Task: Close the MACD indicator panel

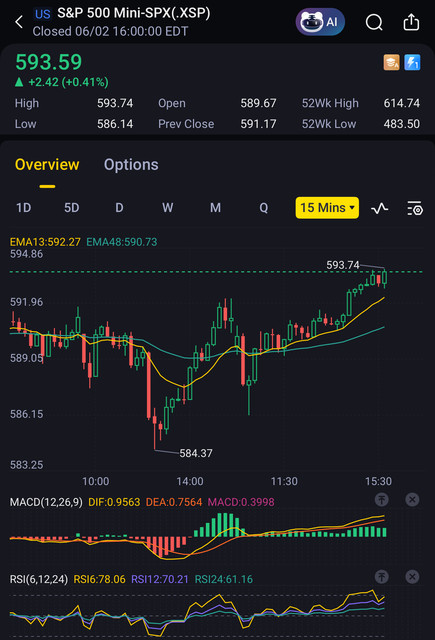Action: [x=412, y=499]
